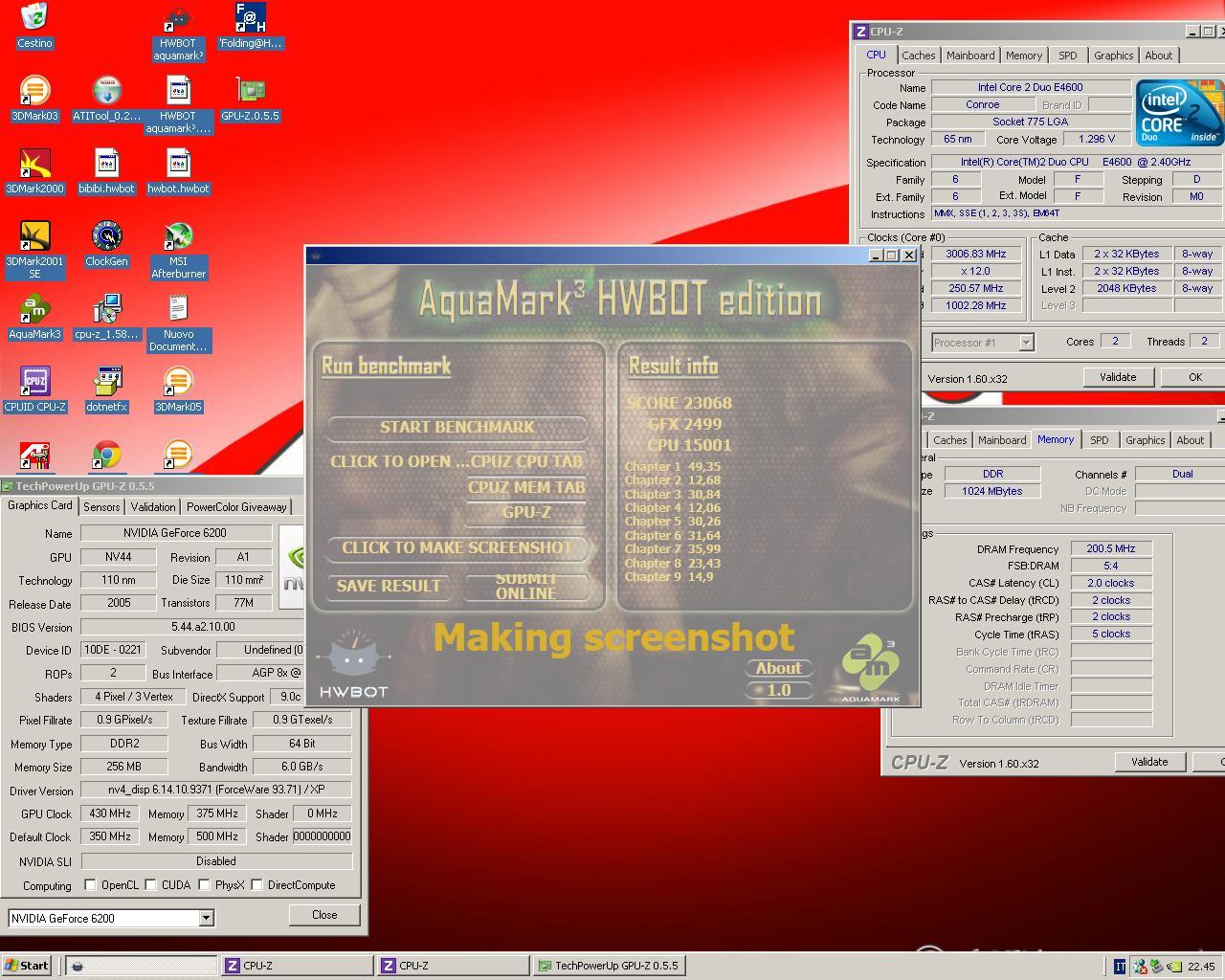
Task: Click CLICK TO MAKE SCREENSHOT button
Action: tap(457, 547)
